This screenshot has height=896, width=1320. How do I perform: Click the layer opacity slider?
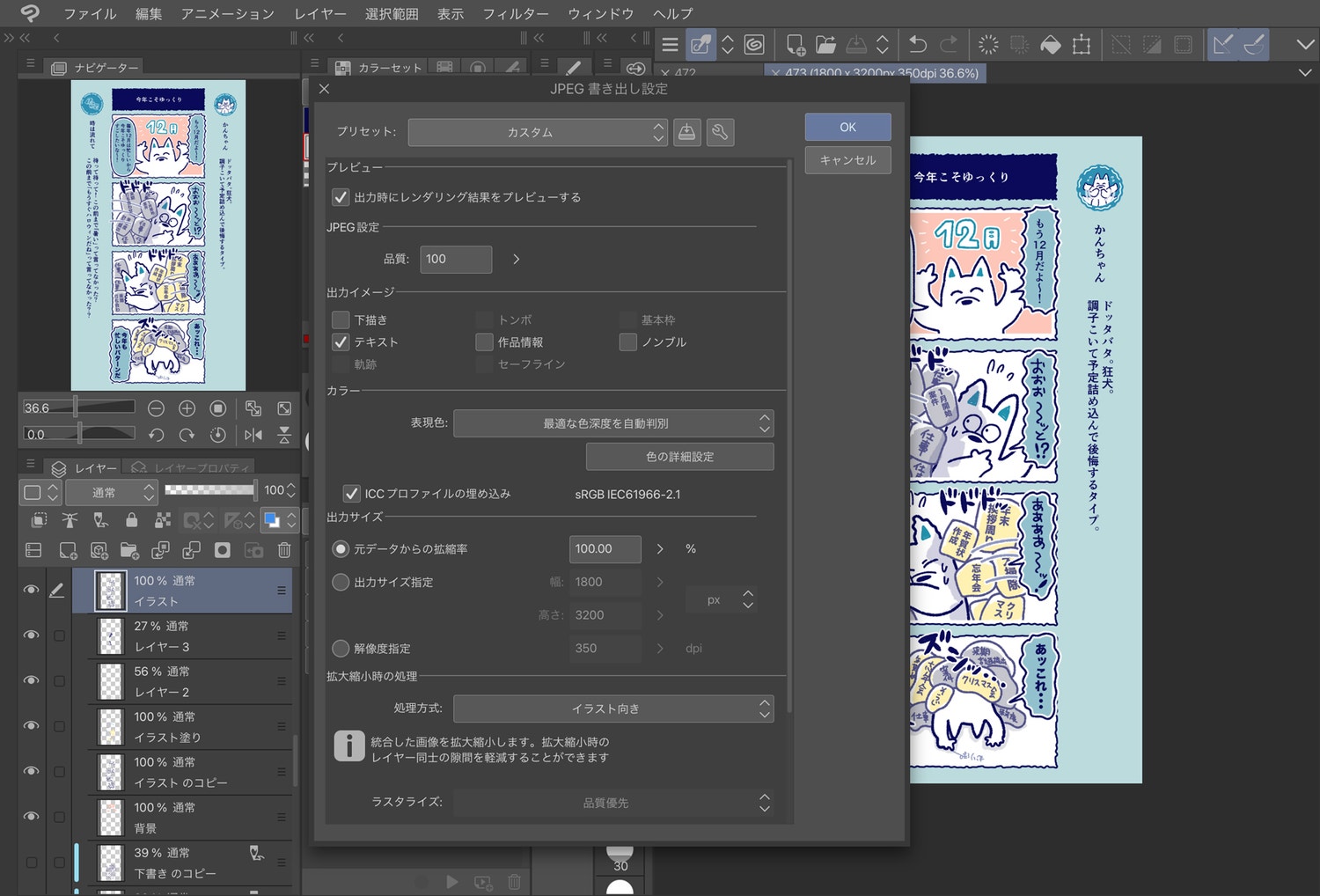pos(209,490)
